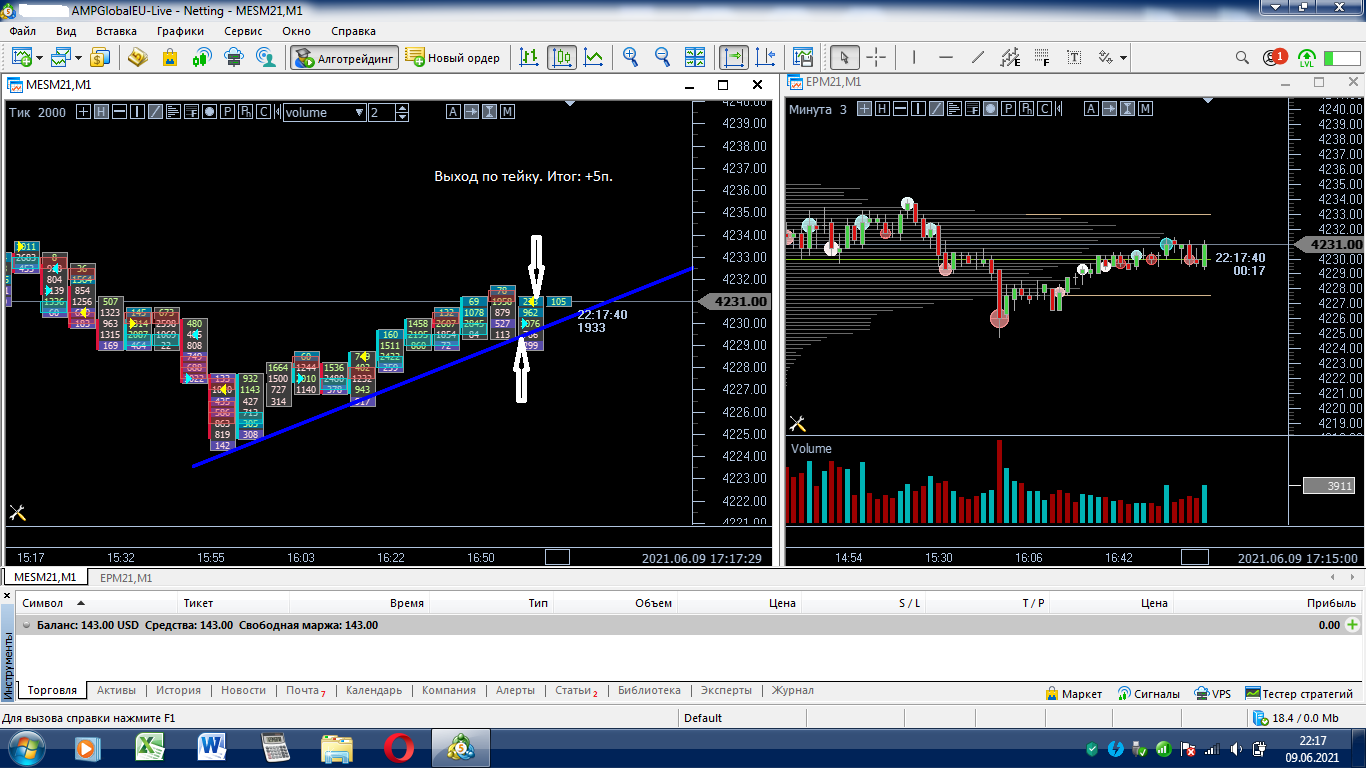
Task: Expand the new chart dropdown arrow
Action: (x=39, y=57)
